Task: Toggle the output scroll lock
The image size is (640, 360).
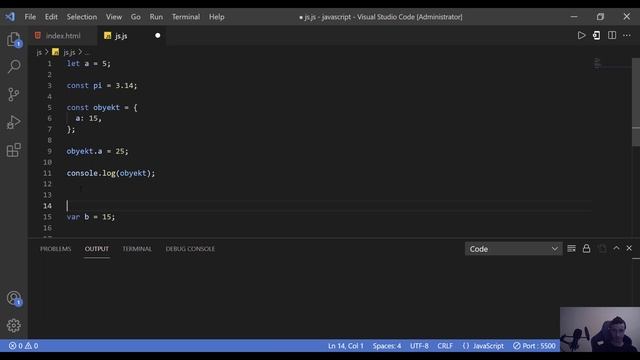Action: [x=586, y=249]
